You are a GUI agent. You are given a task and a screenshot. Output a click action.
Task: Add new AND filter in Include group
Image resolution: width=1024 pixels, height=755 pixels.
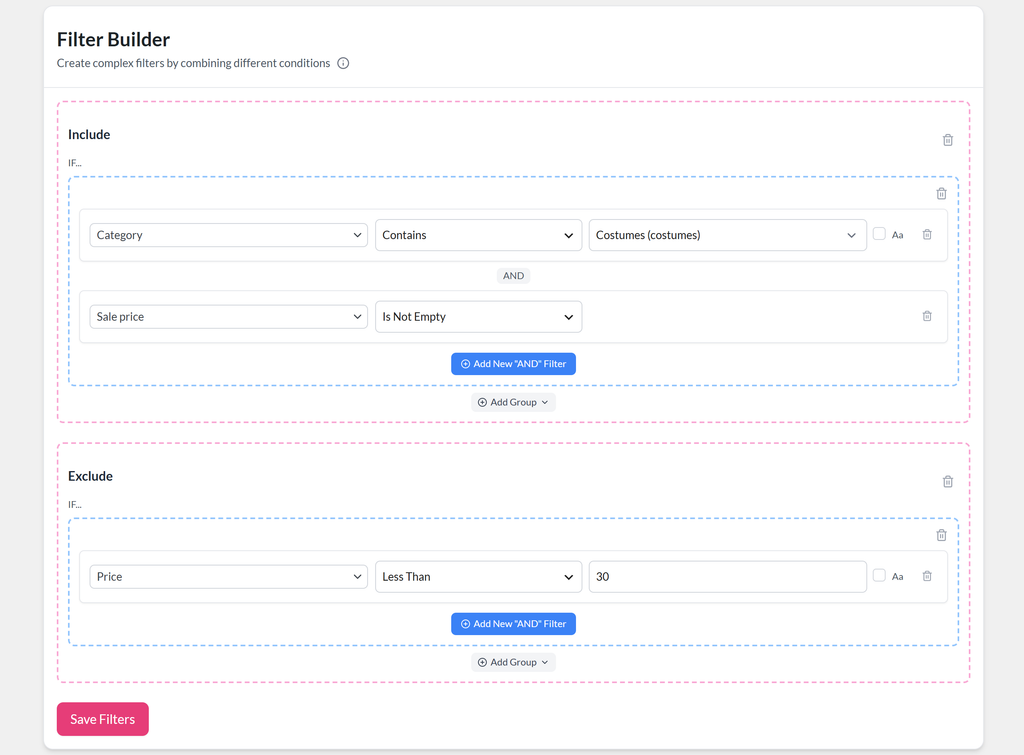tap(513, 364)
